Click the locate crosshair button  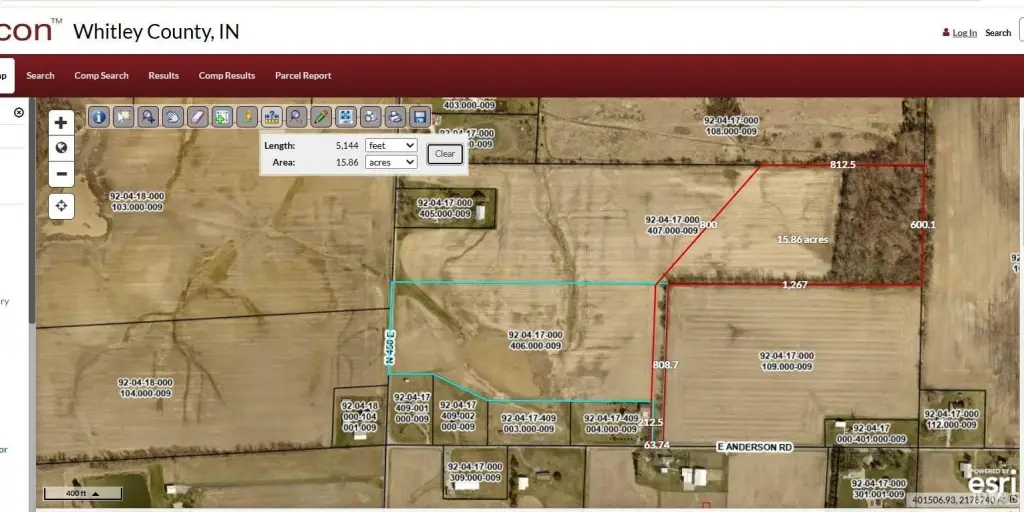click(x=61, y=206)
